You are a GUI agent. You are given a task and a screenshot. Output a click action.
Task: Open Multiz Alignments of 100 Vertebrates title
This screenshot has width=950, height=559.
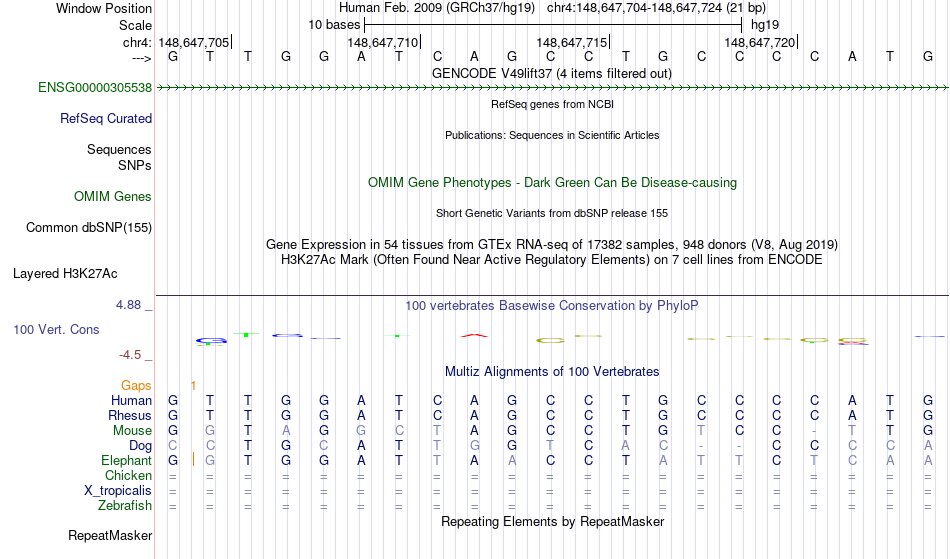pos(552,372)
